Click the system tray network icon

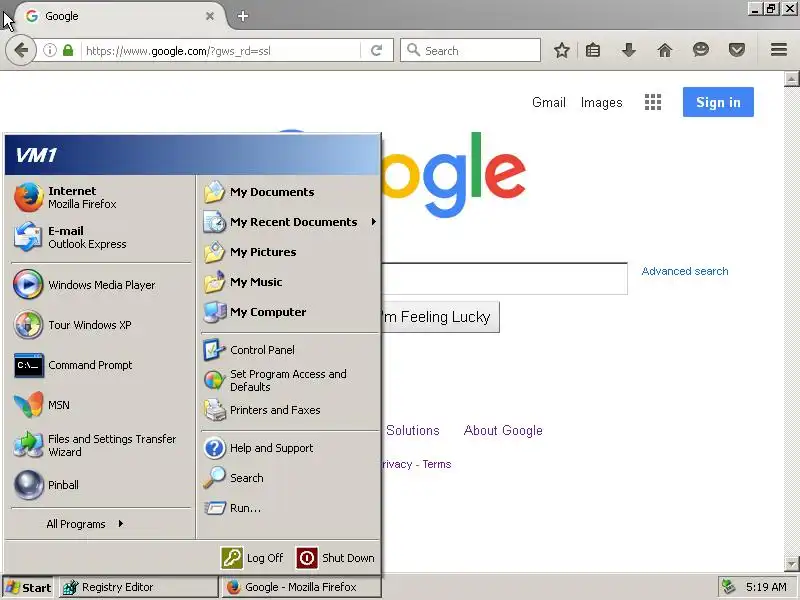tap(729, 587)
